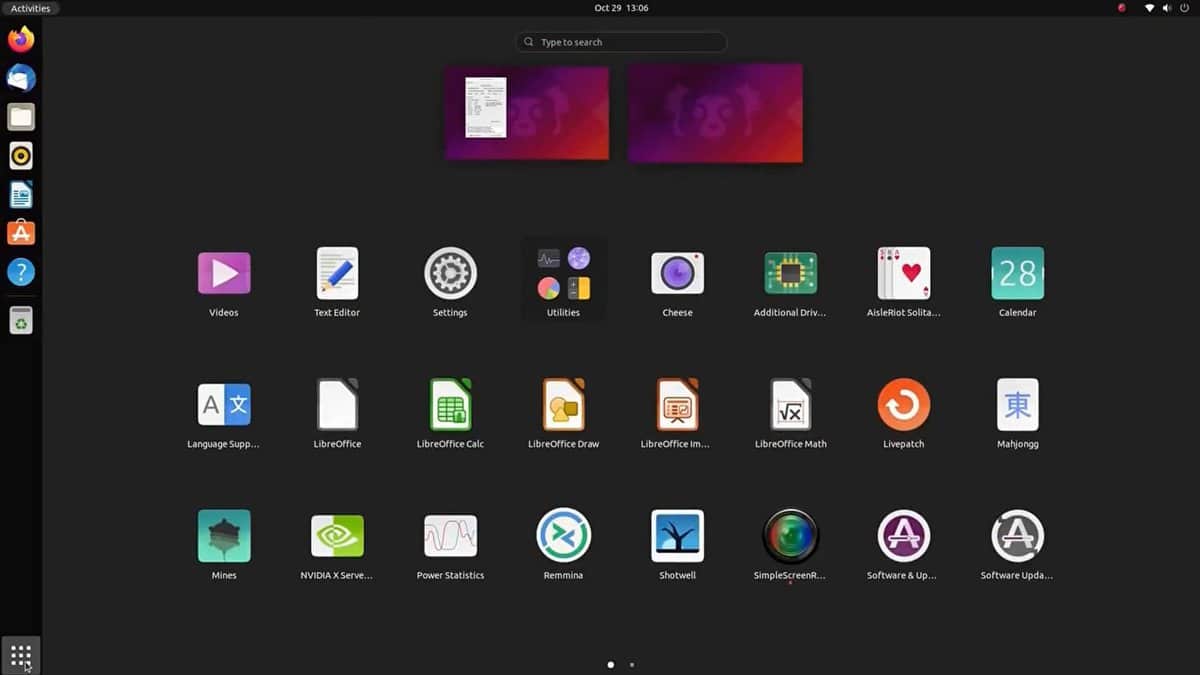
Task: Launch Text Editor
Action: (x=337, y=273)
